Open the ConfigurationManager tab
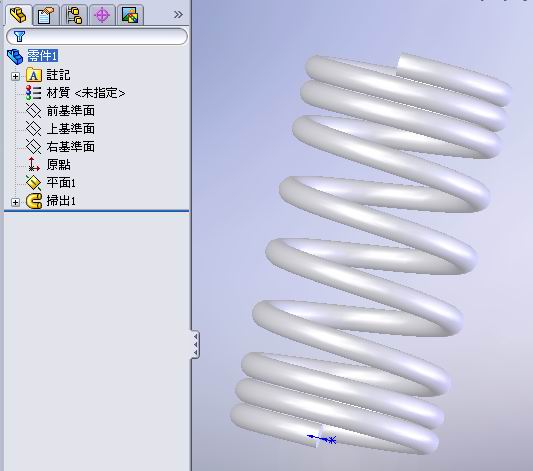Image resolution: width=533 pixels, height=471 pixels. click(x=74, y=15)
